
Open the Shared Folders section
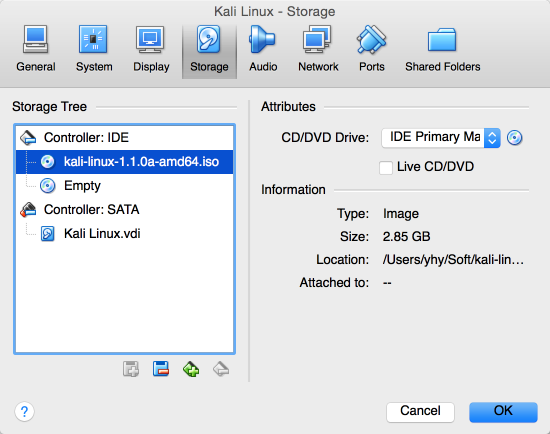[x=443, y=49]
